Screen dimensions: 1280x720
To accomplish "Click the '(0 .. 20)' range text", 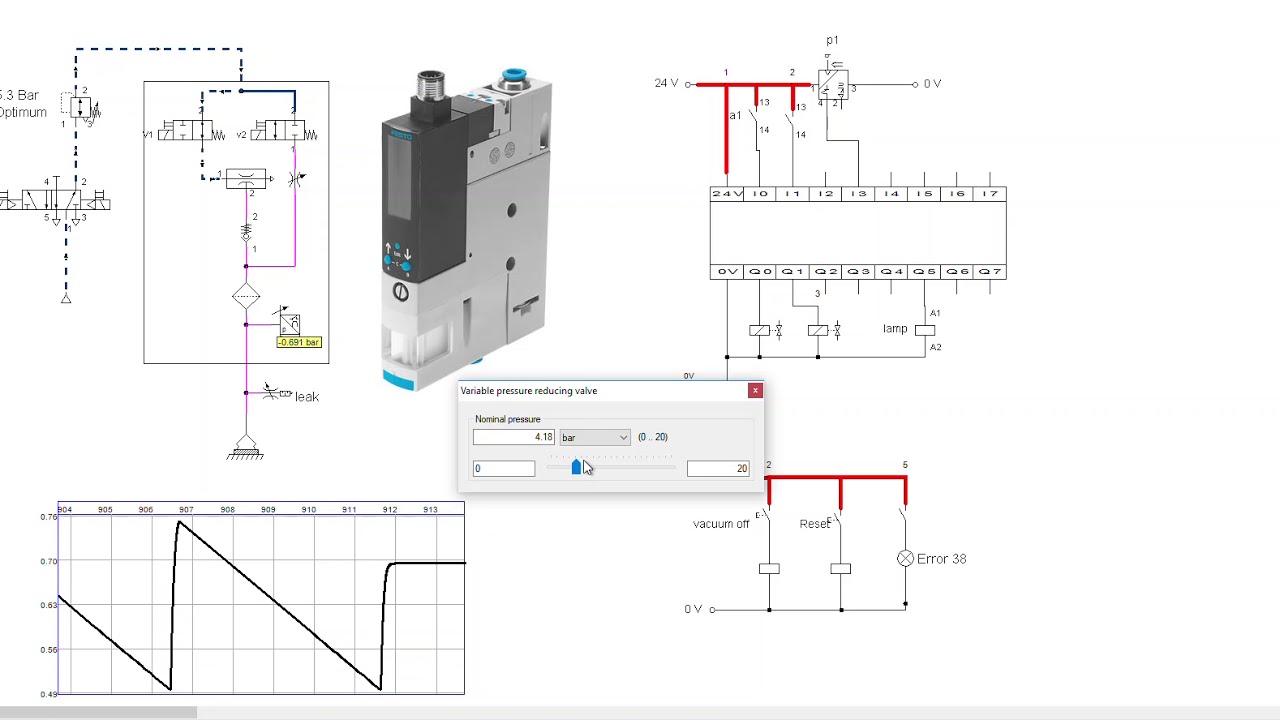I will 653,437.
